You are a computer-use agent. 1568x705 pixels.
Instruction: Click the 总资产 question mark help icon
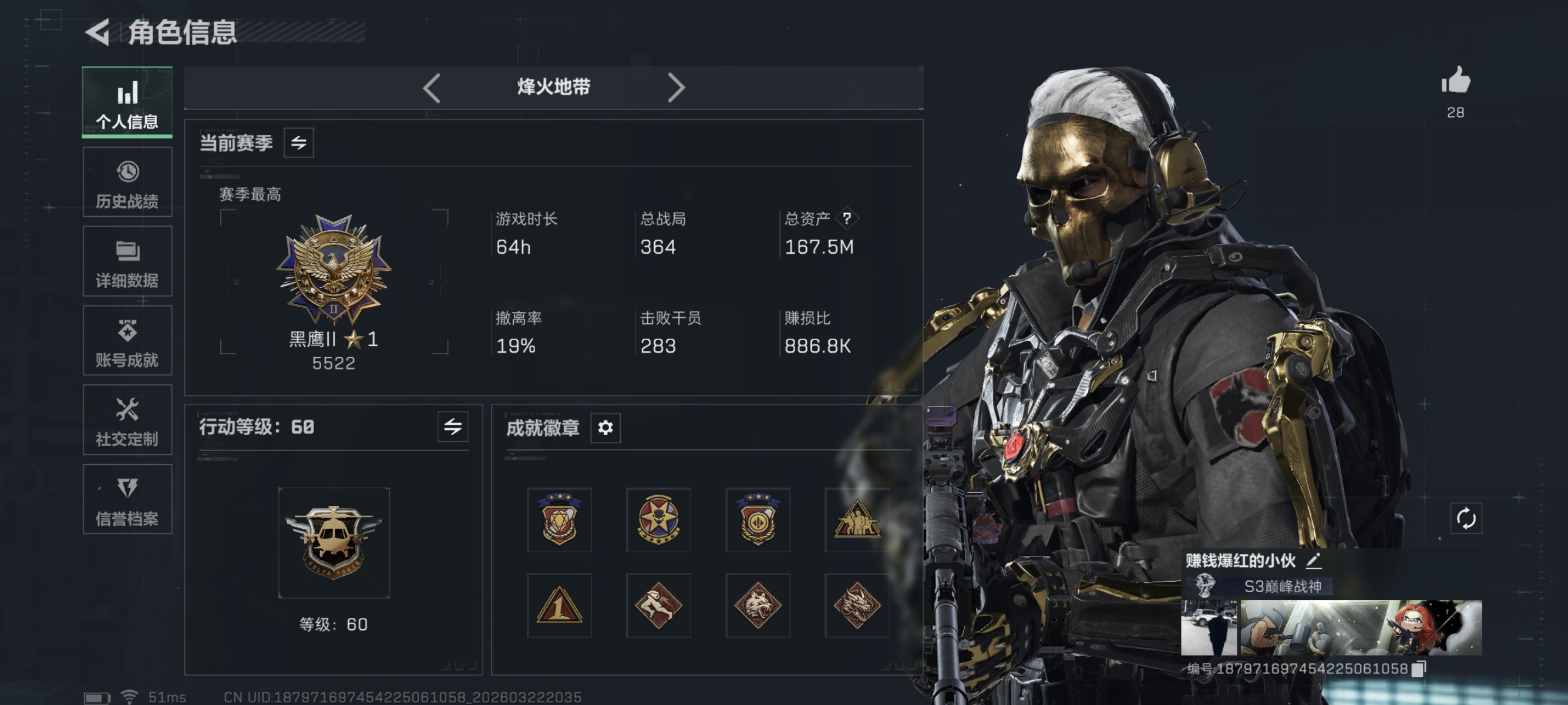tap(847, 218)
